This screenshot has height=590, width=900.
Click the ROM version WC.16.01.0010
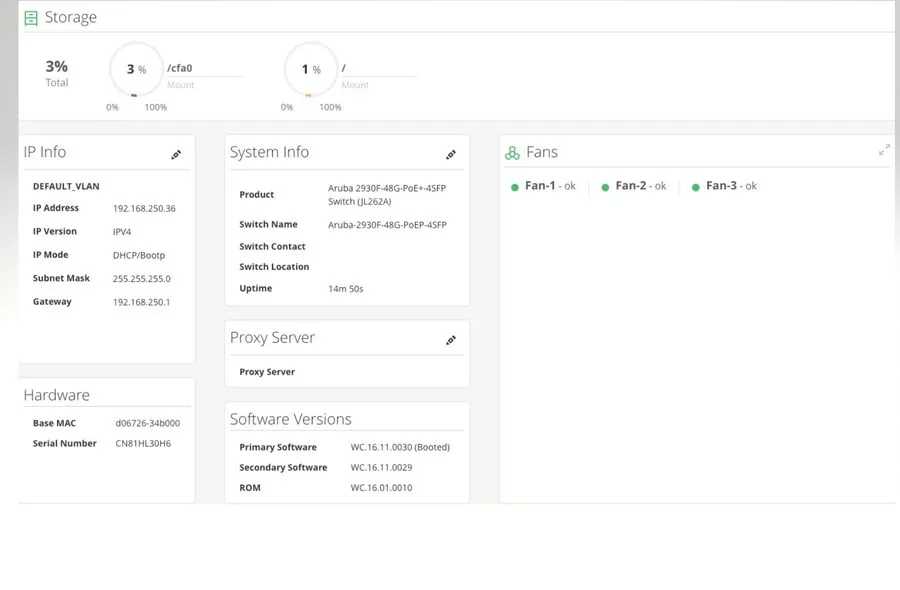coord(381,488)
